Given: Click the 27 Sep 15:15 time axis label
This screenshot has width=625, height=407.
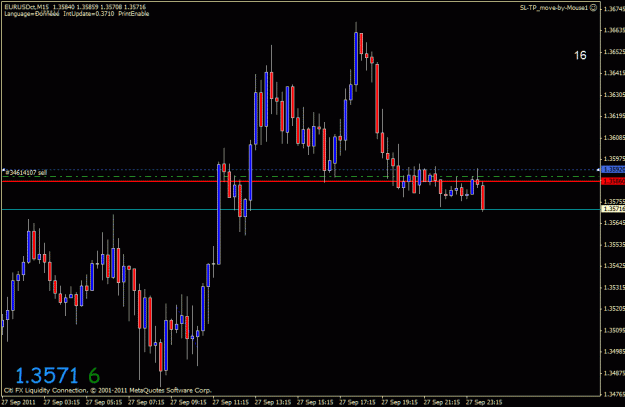Looking at the screenshot, I should click(315, 402).
